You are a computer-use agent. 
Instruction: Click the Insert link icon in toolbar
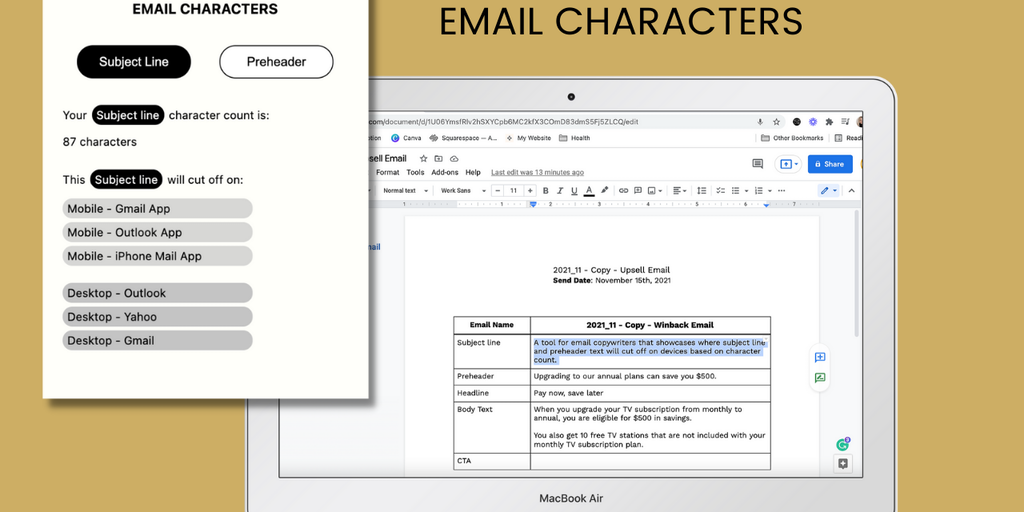pyautogui.click(x=623, y=190)
